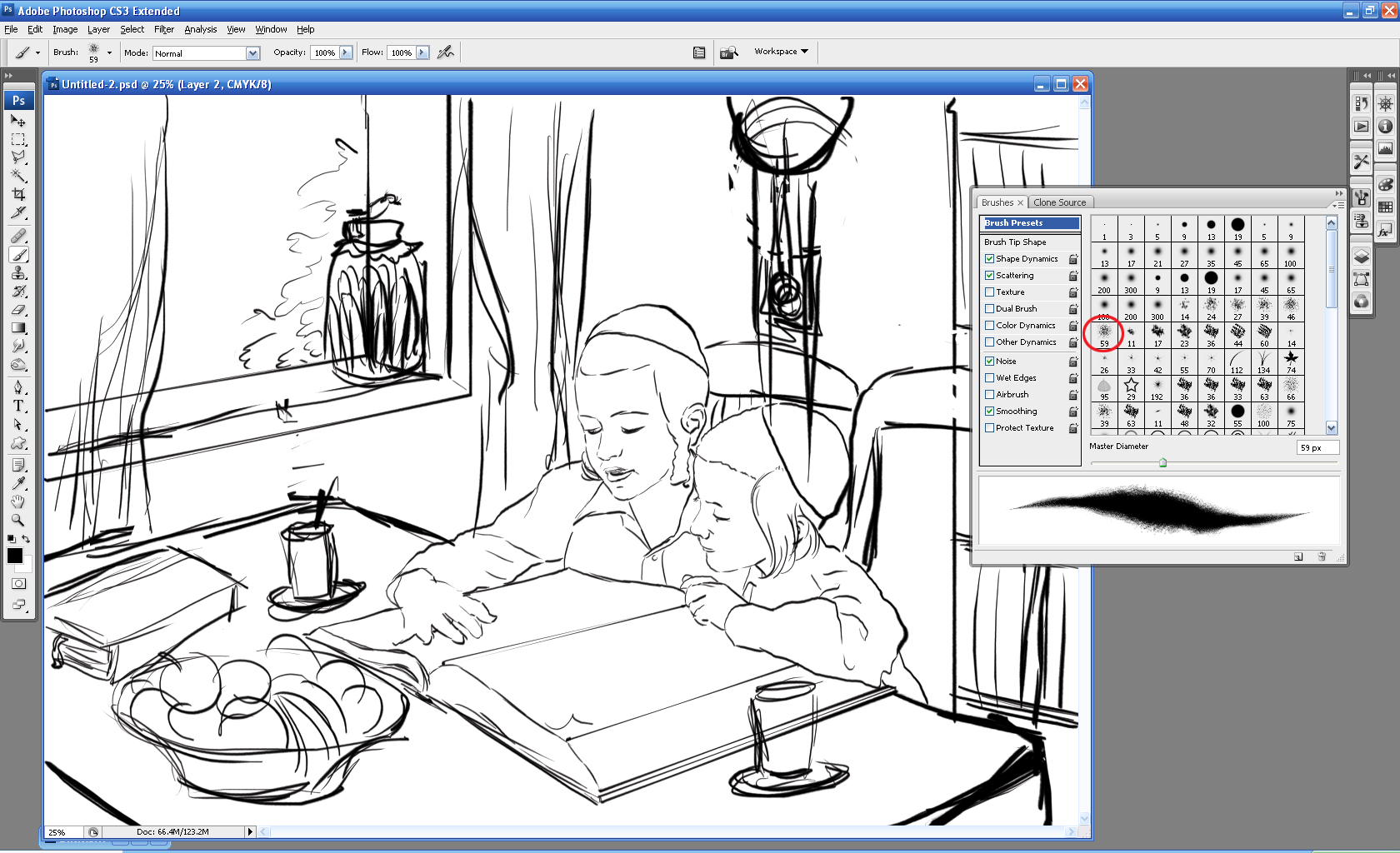This screenshot has width=1400, height=853.
Task: Select the Custom Shape tool
Action: click(x=17, y=442)
